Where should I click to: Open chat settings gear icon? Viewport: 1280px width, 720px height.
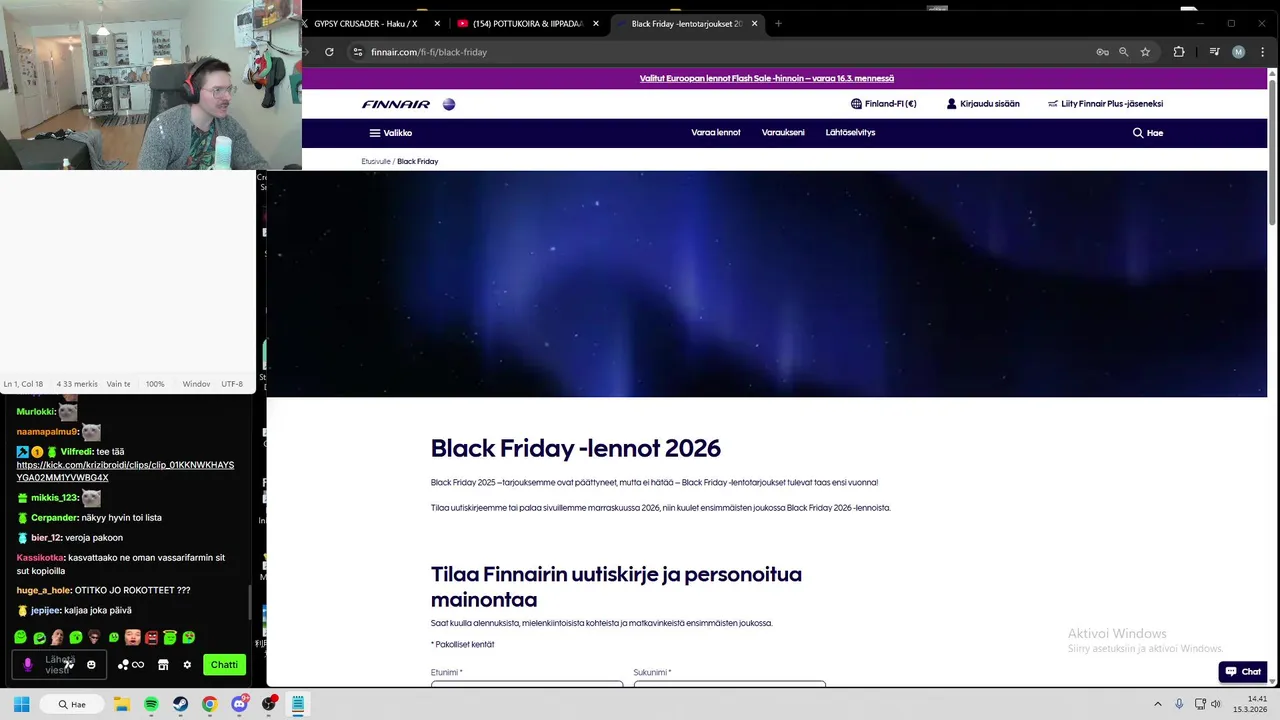click(x=187, y=664)
